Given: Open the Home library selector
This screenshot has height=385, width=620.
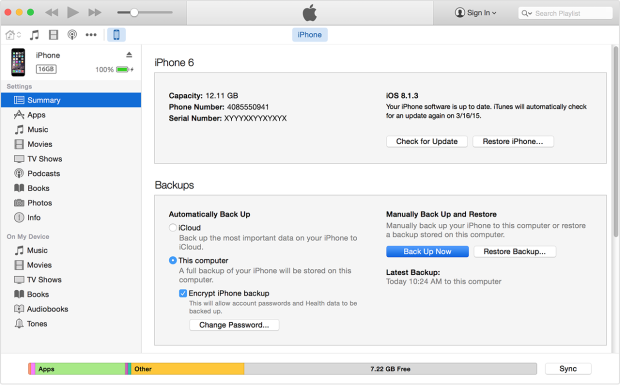Looking at the screenshot, I should 13,35.
